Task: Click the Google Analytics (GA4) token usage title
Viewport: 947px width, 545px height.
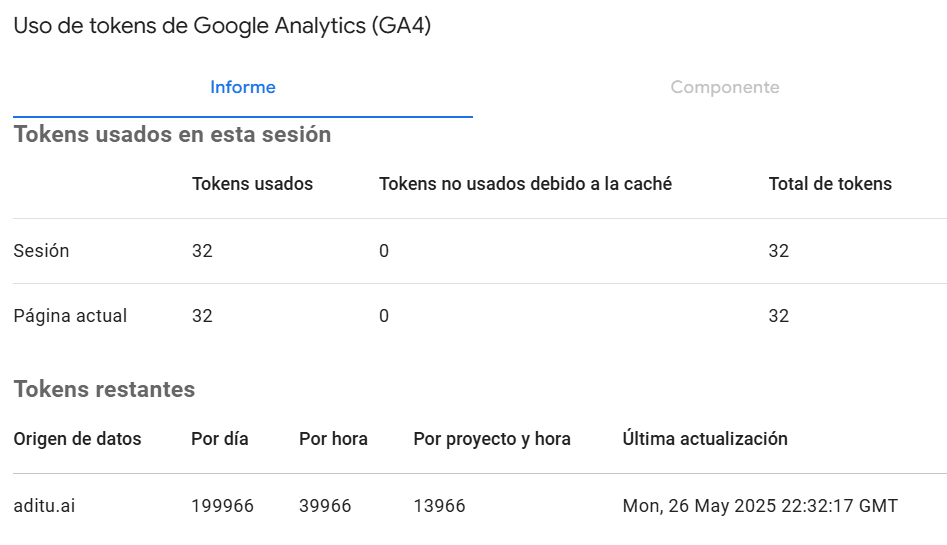Action: coord(222,27)
